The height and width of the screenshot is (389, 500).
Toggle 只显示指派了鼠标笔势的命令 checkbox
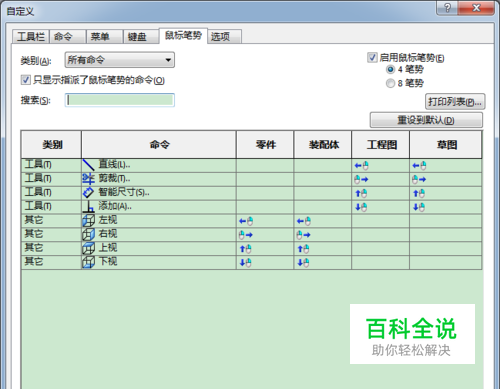point(26,80)
